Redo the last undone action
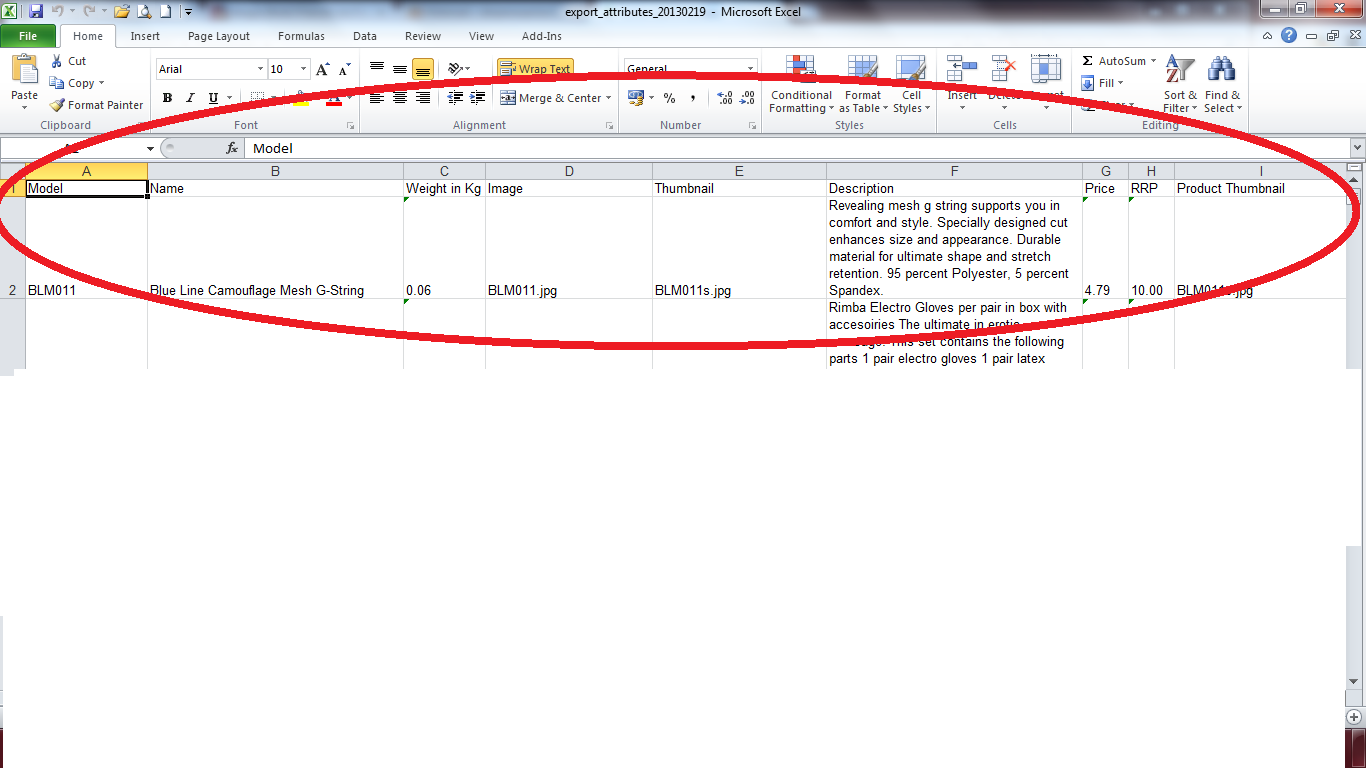 tap(88, 12)
